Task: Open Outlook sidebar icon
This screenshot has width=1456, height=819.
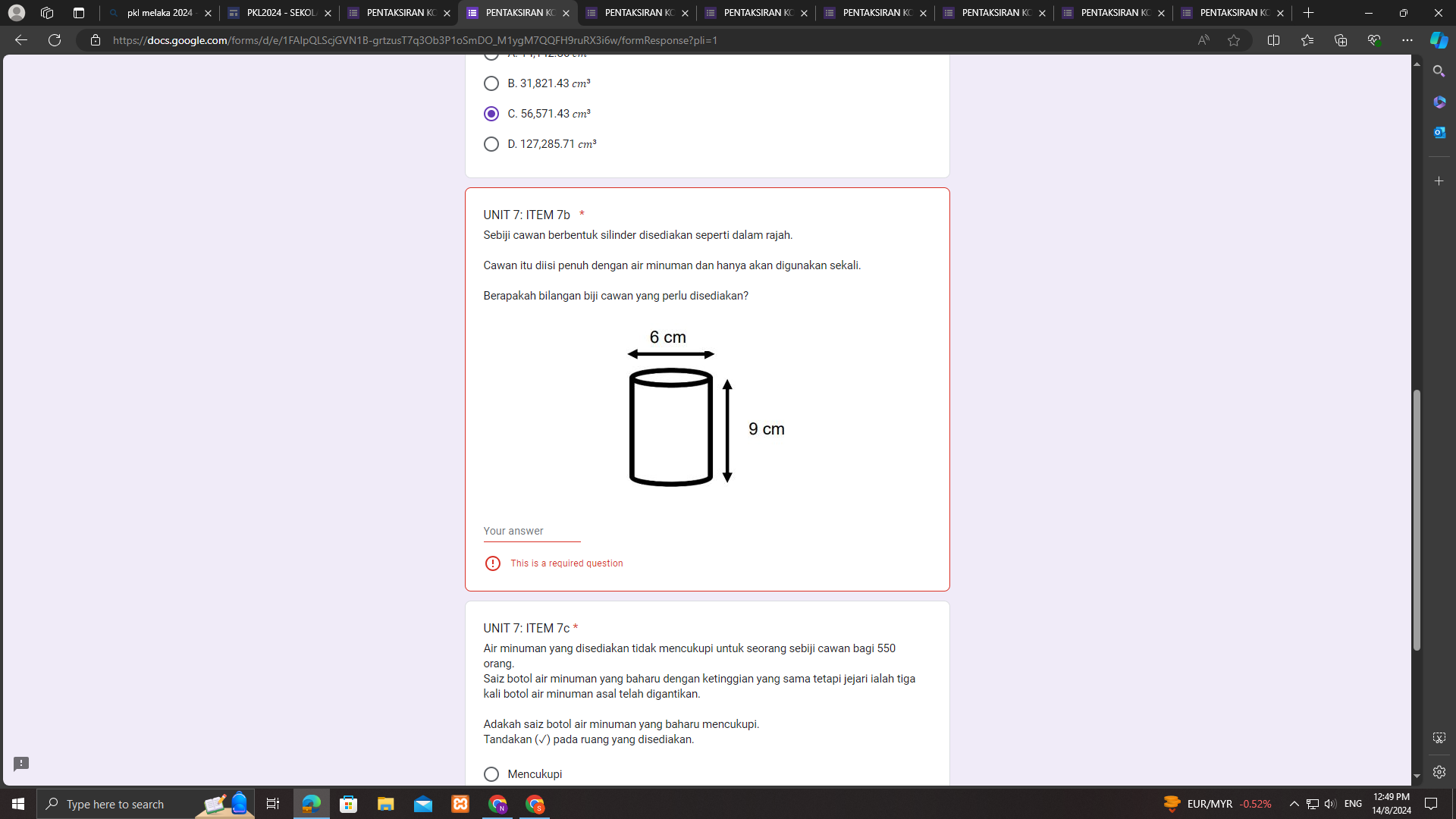Action: [1439, 132]
